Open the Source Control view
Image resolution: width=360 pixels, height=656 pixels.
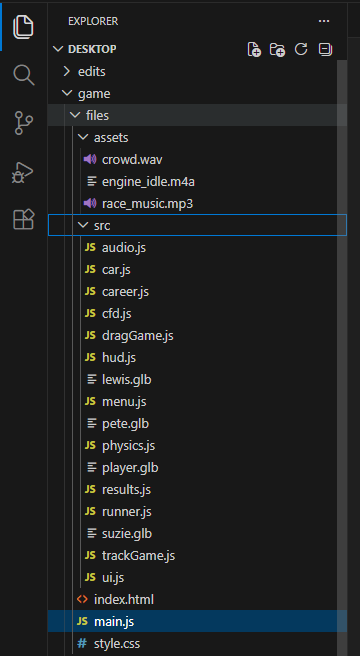click(23, 123)
